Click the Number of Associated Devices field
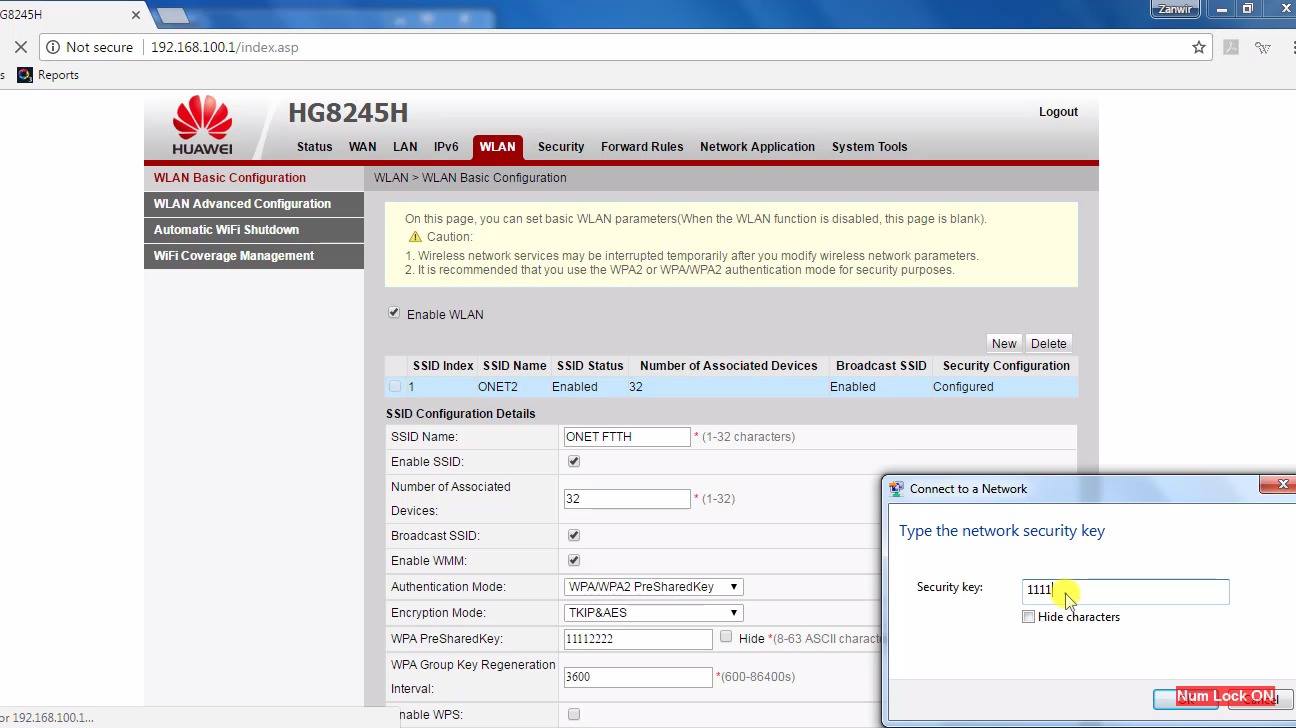This screenshot has height=728, width=1296. (627, 499)
